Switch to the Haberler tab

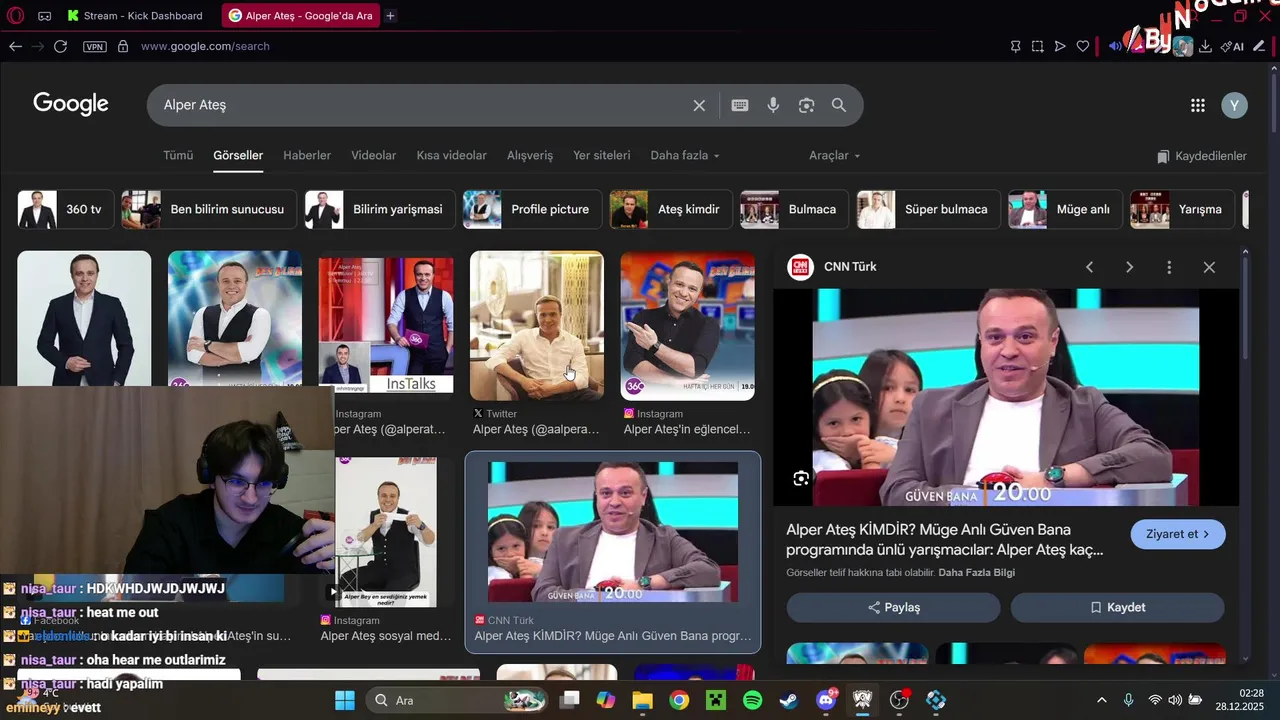click(307, 155)
